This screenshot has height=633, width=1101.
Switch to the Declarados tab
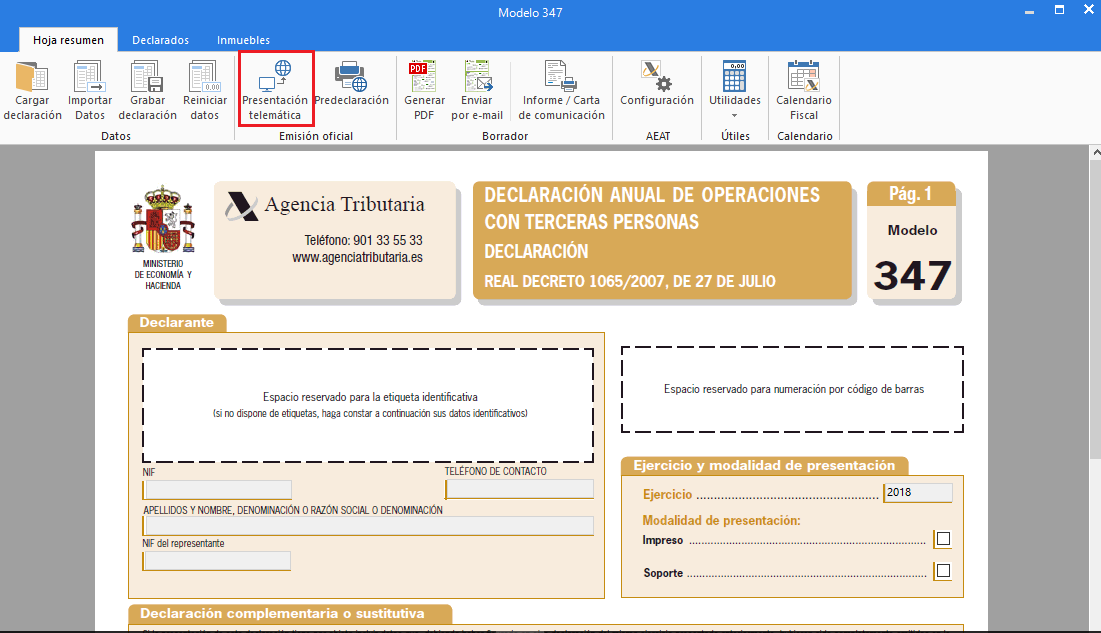(160, 40)
